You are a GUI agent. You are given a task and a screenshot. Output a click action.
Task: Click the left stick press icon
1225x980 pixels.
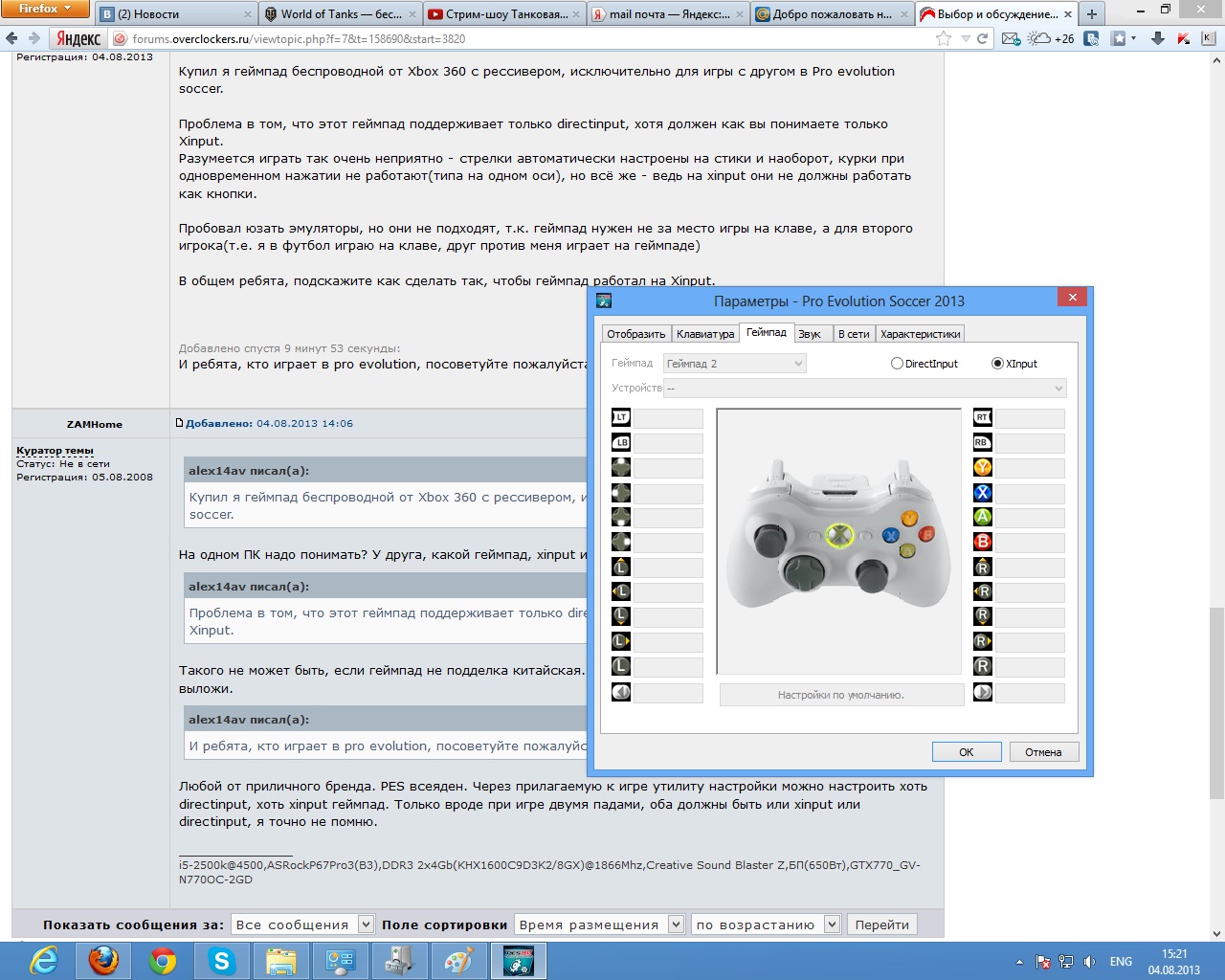621,666
